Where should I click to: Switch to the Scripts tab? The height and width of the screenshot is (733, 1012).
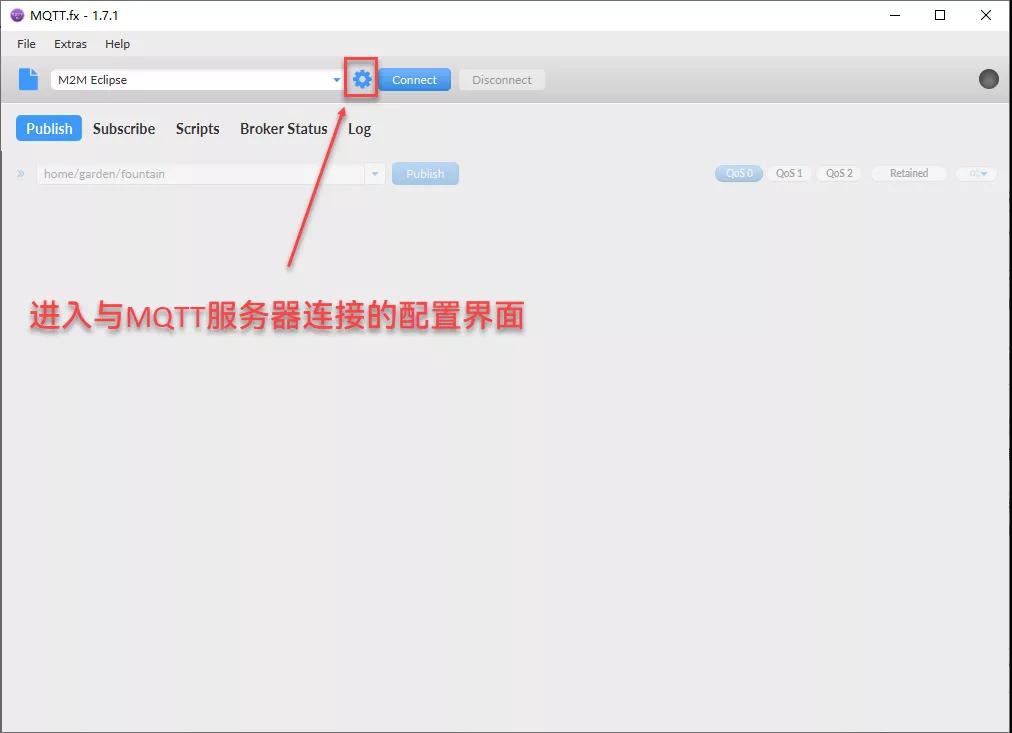(197, 128)
